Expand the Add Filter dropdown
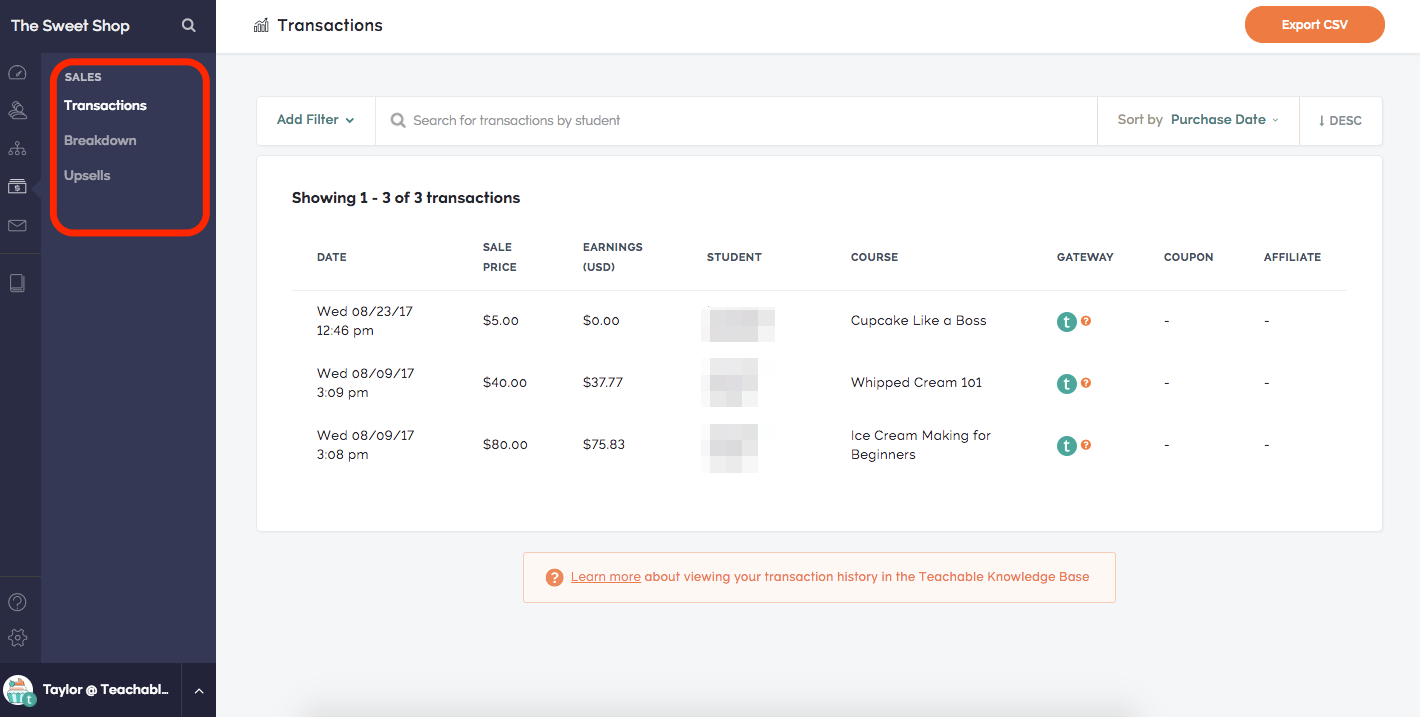Viewport: 1420px width, 717px height. tap(315, 120)
